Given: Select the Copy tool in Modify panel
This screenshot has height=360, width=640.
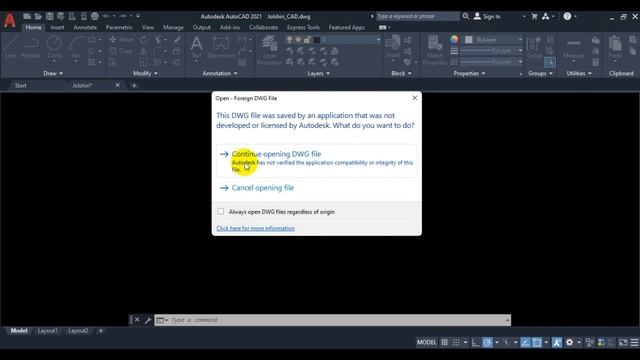Looking at the screenshot, I should pos(121,51).
